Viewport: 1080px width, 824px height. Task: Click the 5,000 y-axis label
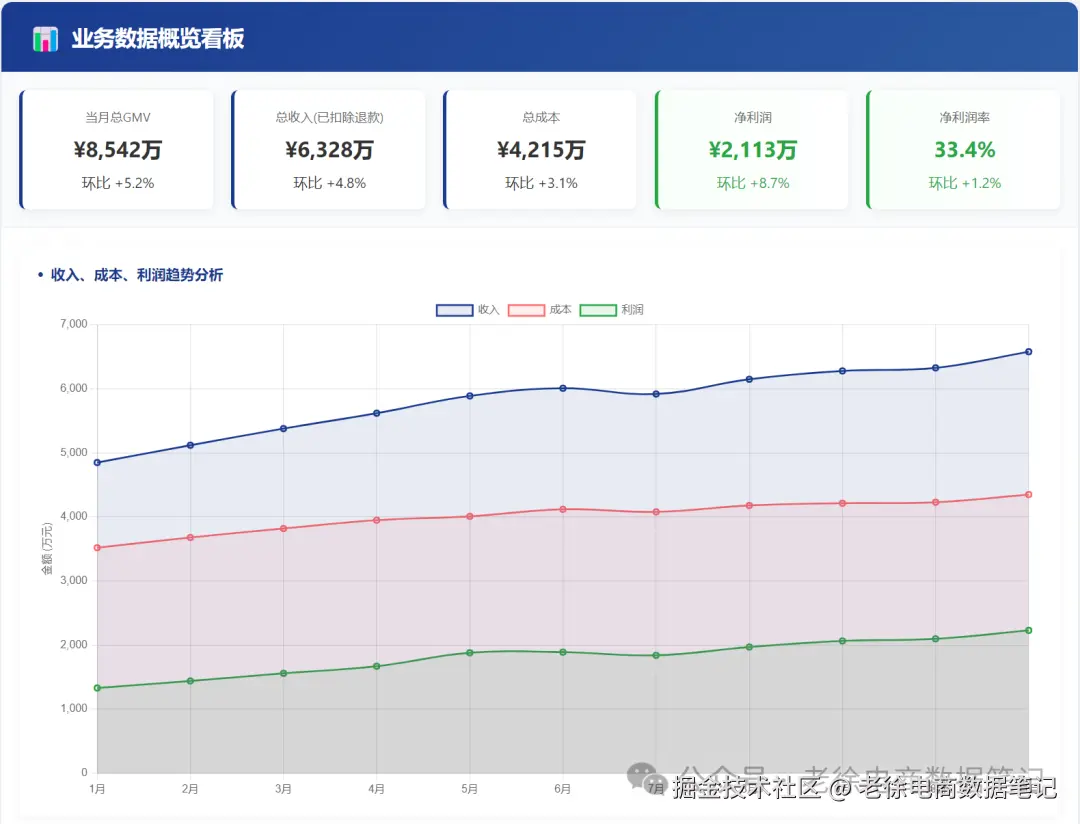pos(74,453)
